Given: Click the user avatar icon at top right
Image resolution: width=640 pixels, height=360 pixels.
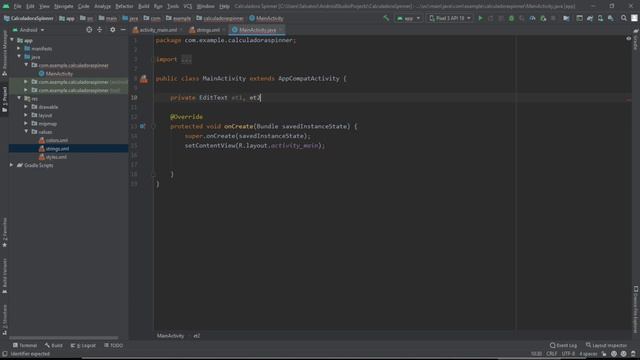Looking at the screenshot, I should point(634,18).
